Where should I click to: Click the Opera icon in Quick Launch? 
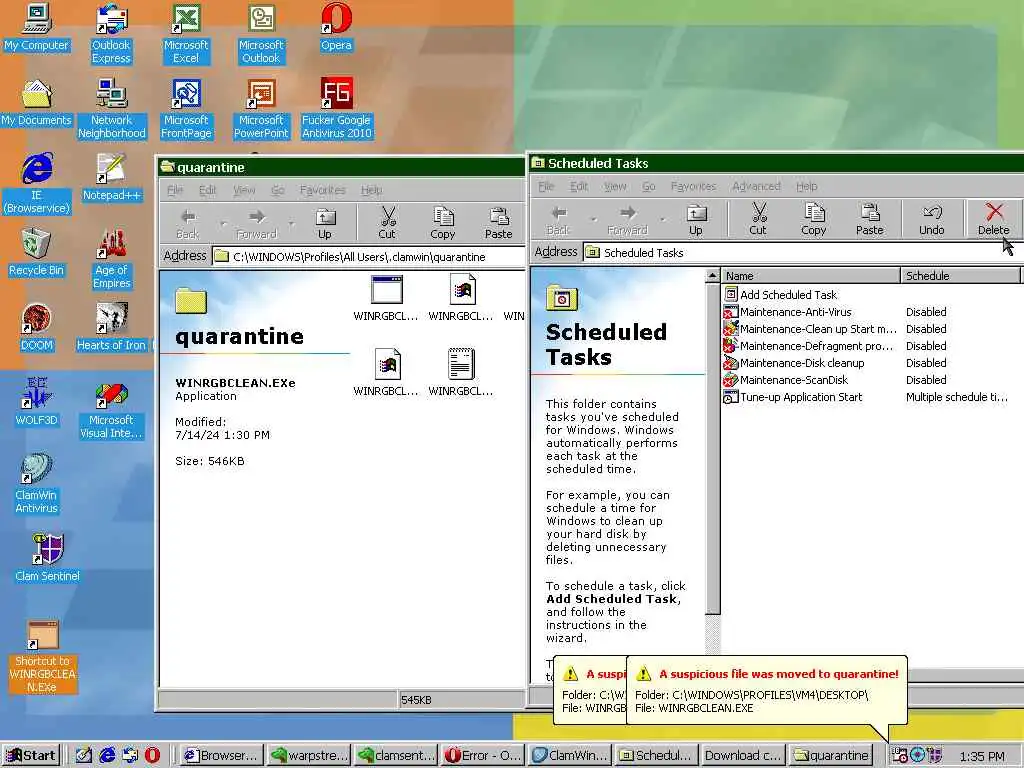point(152,756)
